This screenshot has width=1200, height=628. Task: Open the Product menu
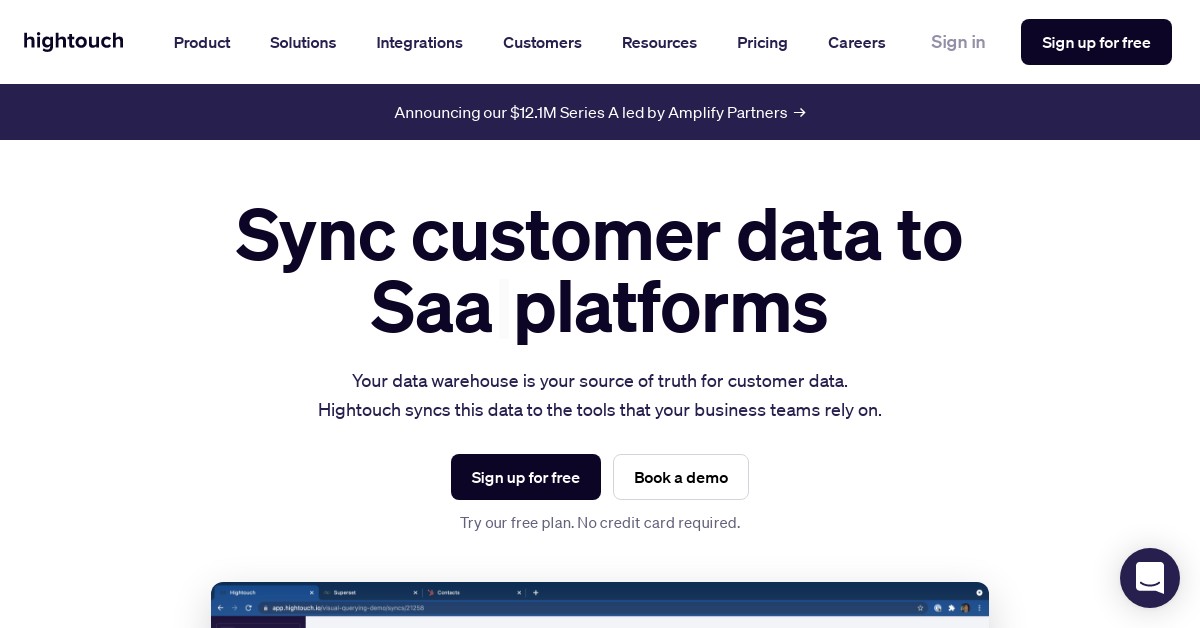(x=202, y=42)
